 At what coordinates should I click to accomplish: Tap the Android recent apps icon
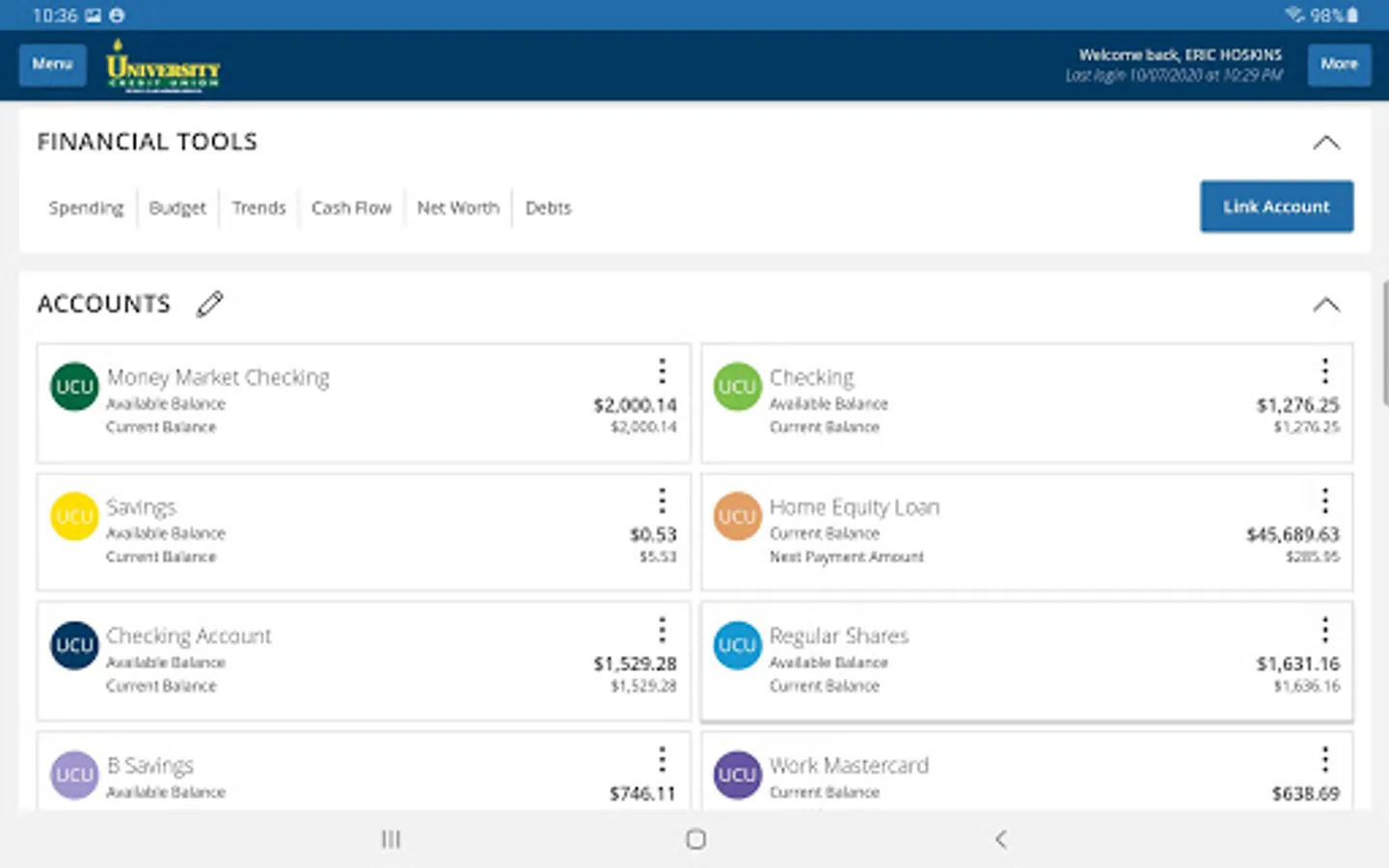tap(391, 839)
